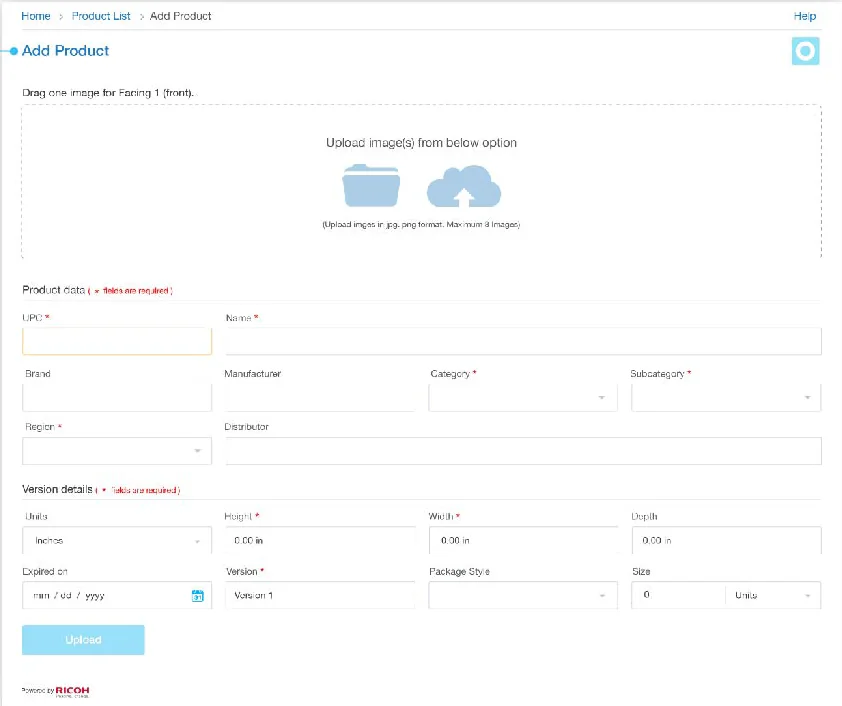The width and height of the screenshot is (842, 706).
Task: Click the Upload button
Action: (83, 639)
